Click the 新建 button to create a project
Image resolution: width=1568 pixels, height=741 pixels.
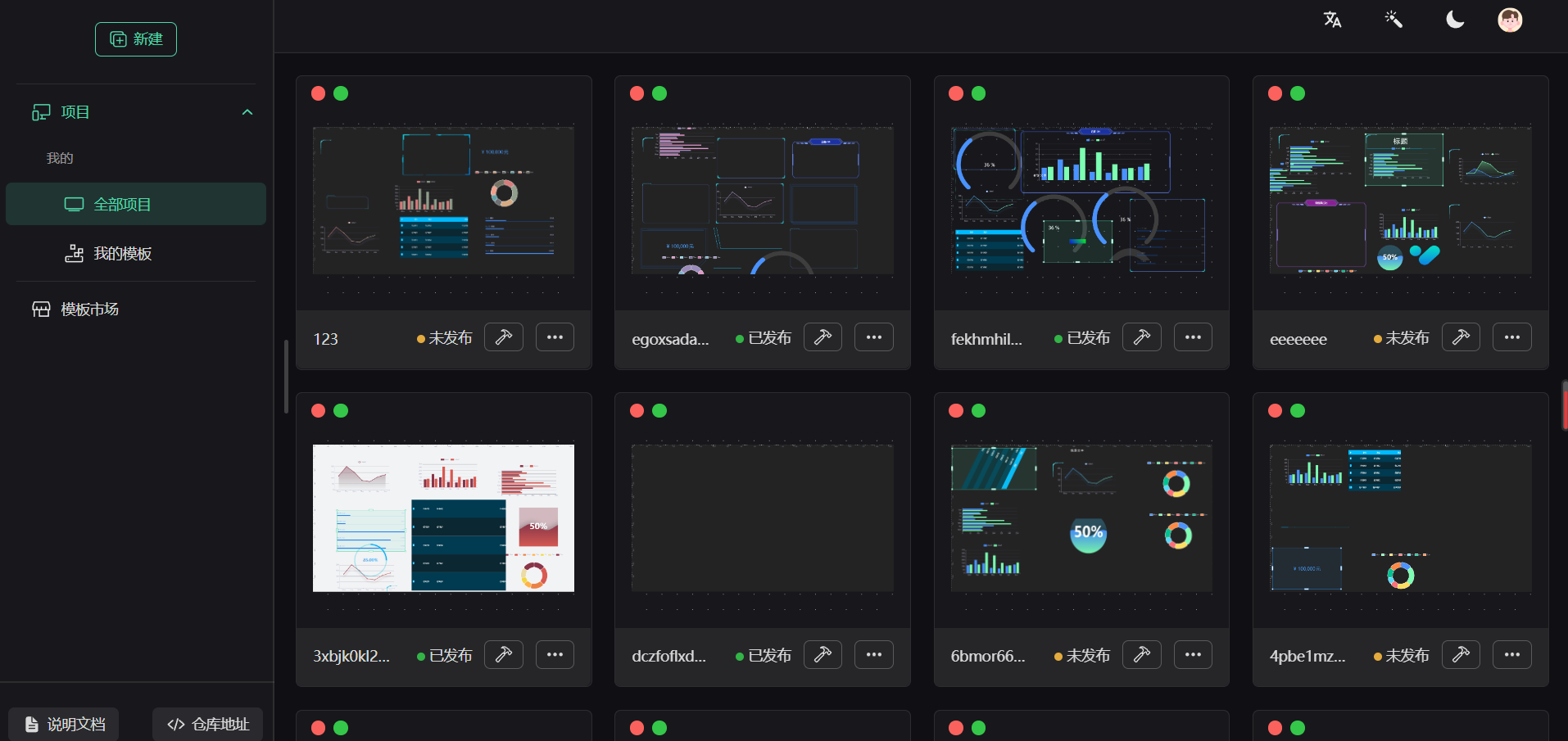136,38
